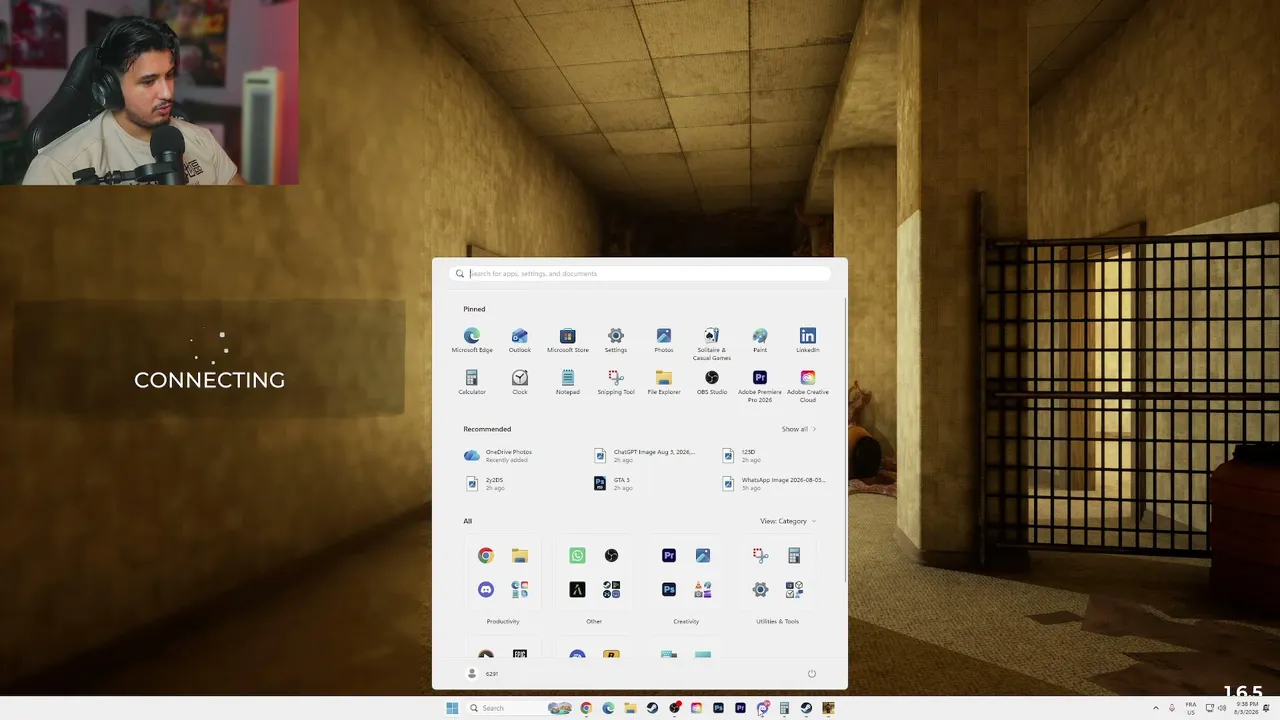This screenshot has height=720, width=1280.
Task: Open Discord from the taskbar
Action: coord(762,708)
